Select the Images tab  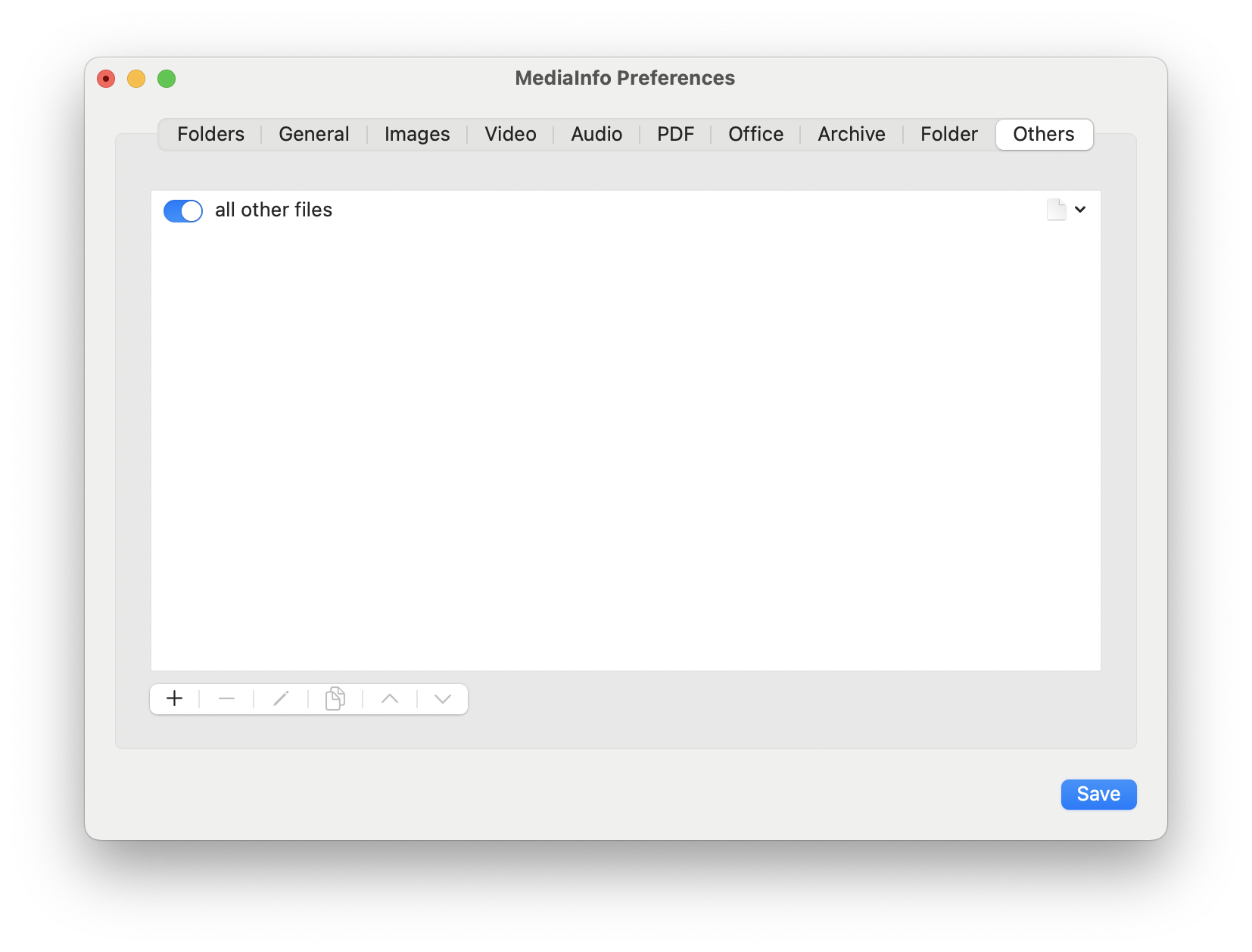coord(417,134)
